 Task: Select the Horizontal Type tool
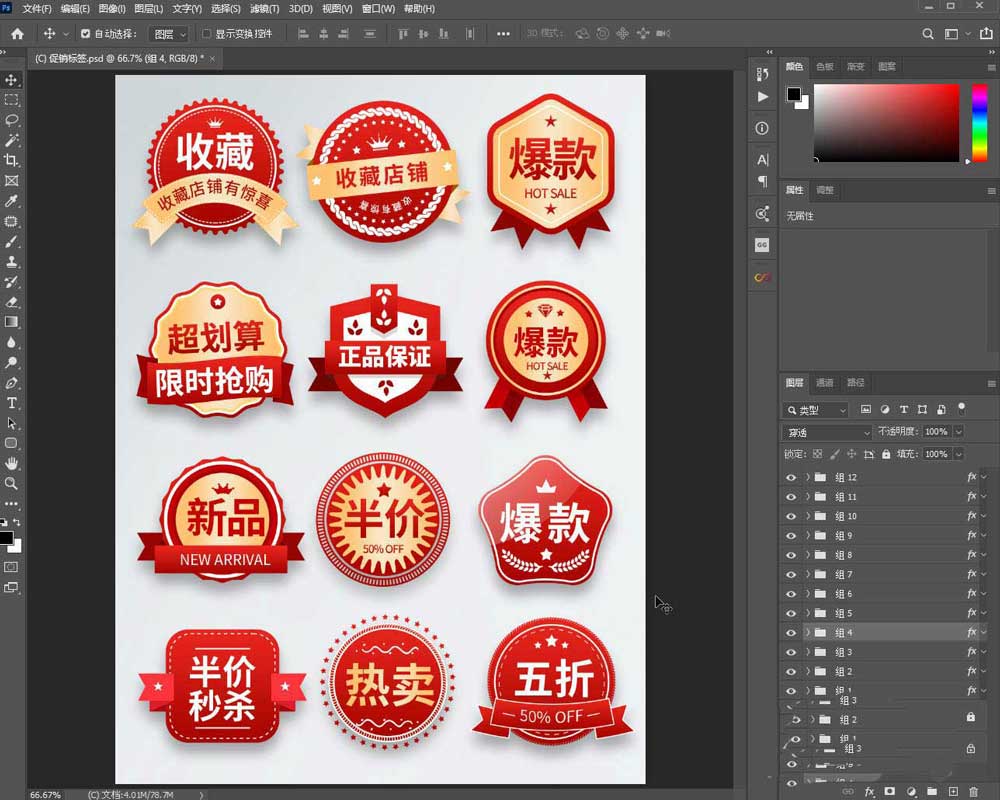[x=12, y=403]
